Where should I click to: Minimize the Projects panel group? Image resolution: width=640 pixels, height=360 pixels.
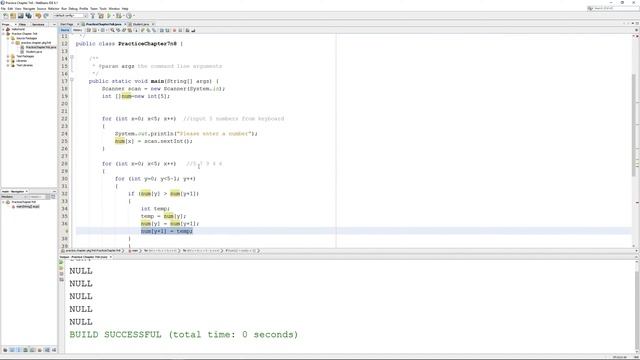[x=54, y=24]
